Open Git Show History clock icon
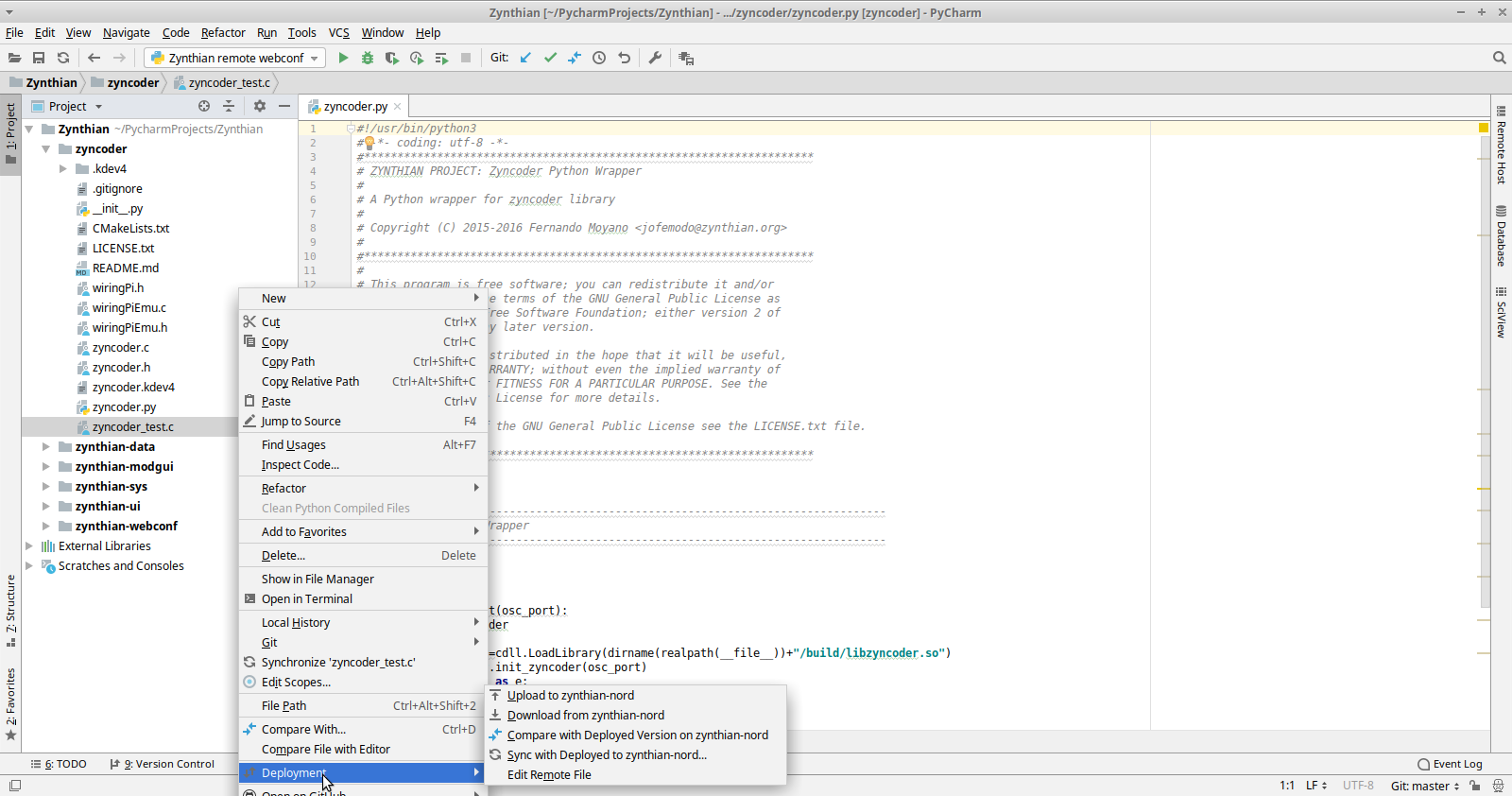This screenshot has height=796, width=1512. pos(599,58)
